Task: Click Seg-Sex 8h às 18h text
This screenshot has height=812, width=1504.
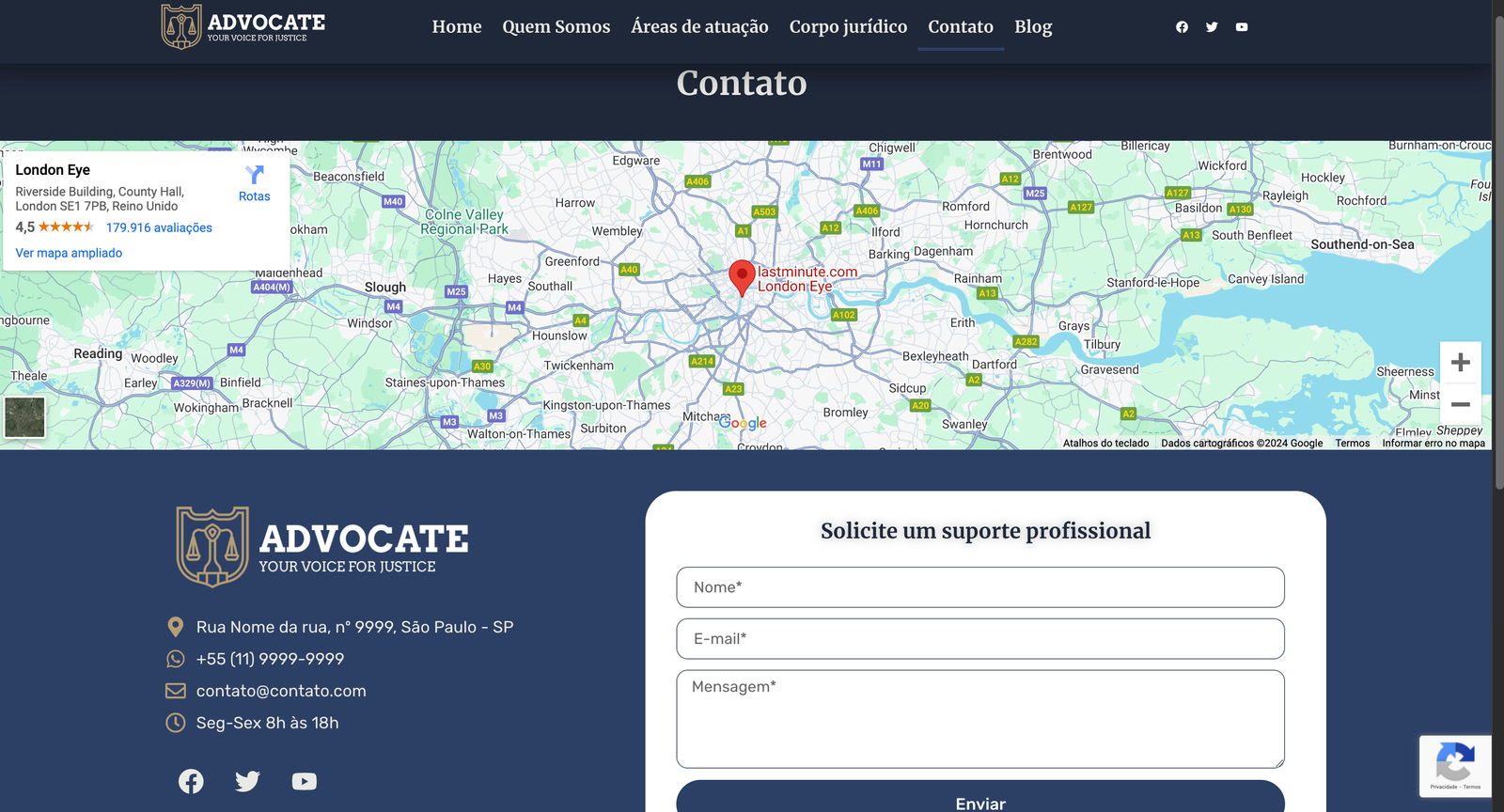Action: [x=267, y=723]
